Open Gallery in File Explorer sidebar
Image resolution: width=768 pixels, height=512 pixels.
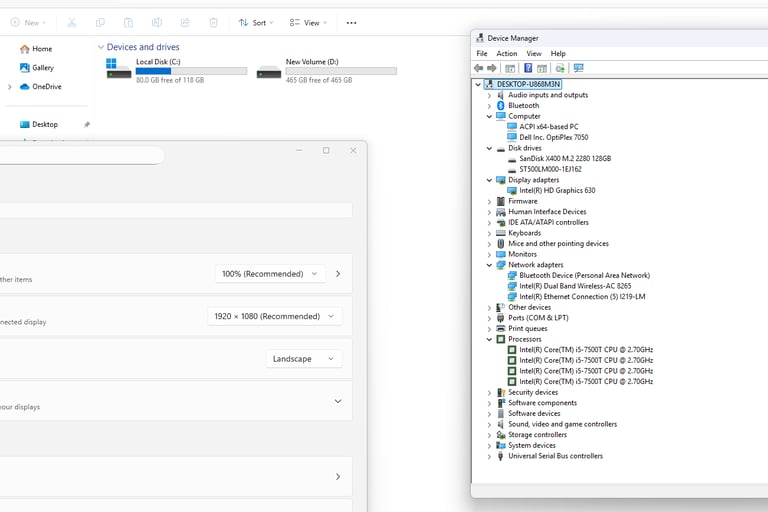pyautogui.click(x=37, y=68)
